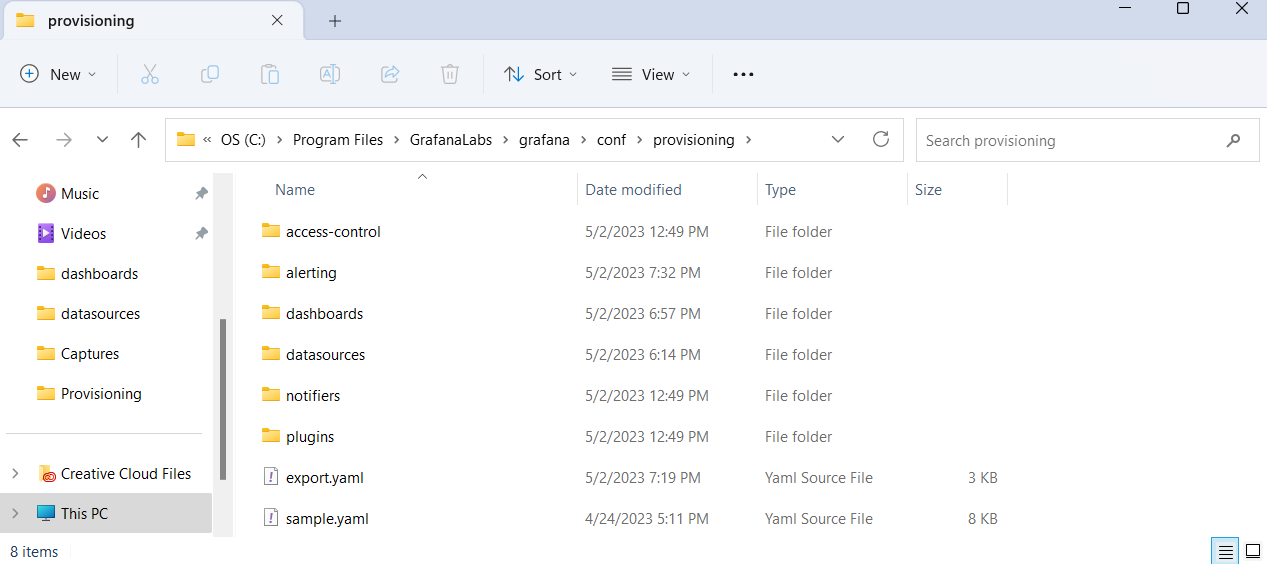The height and width of the screenshot is (564, 1267).
Task: Click Program Files in address path
Action: tap(338, 140)
